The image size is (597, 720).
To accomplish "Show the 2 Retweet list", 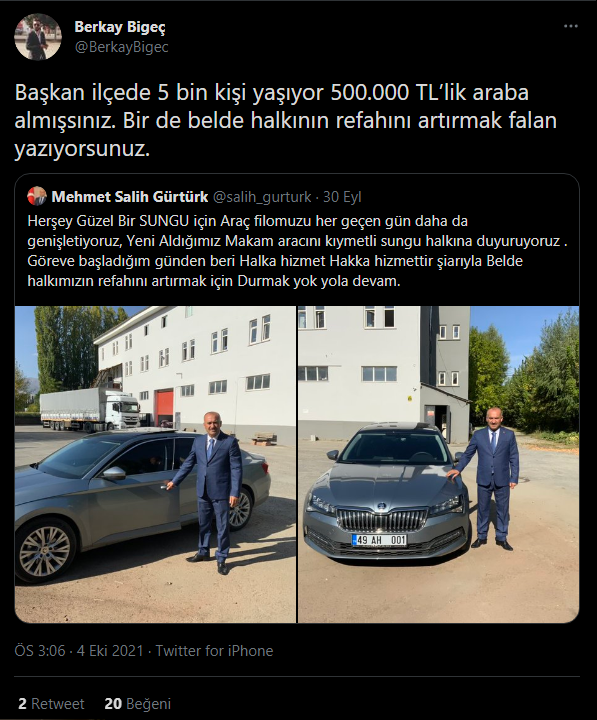I will click(x=51, y=704).
